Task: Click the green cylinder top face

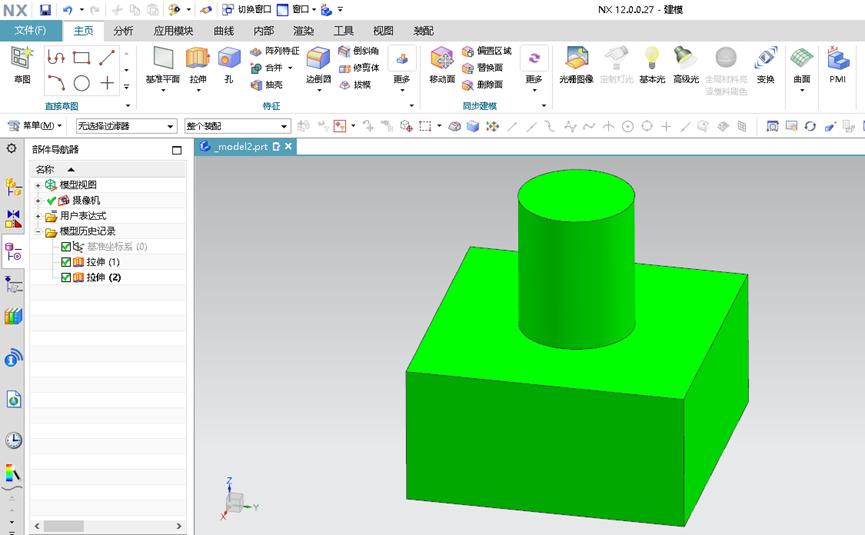Action: coord(576,195)
